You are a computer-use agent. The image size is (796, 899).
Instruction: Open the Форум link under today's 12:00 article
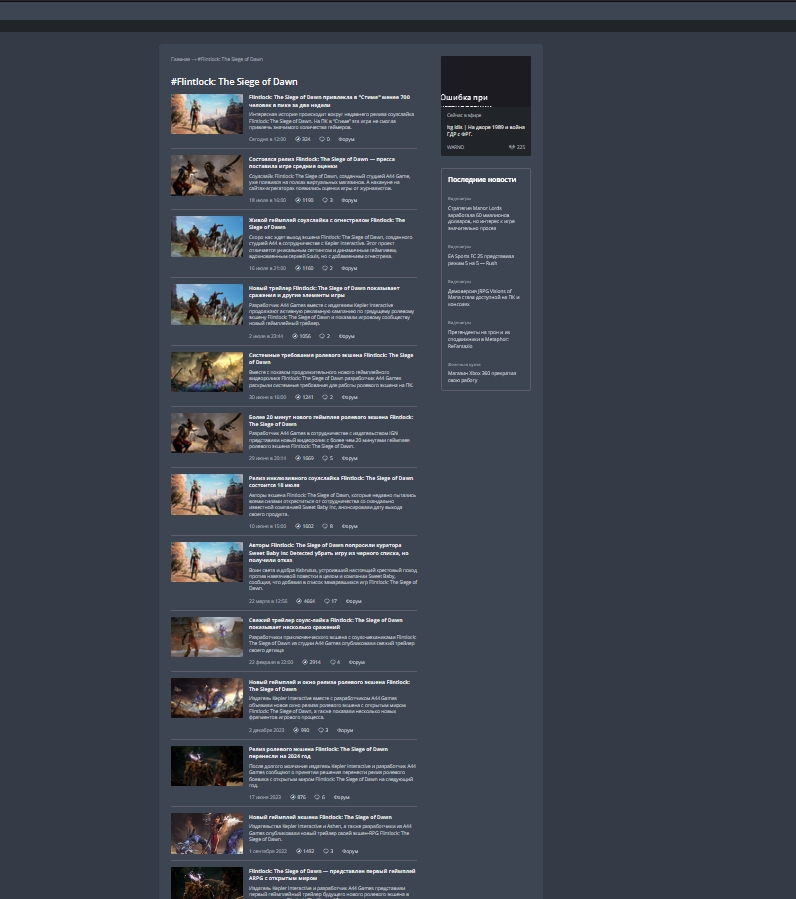pyautogui.click(x=346, y=139)
